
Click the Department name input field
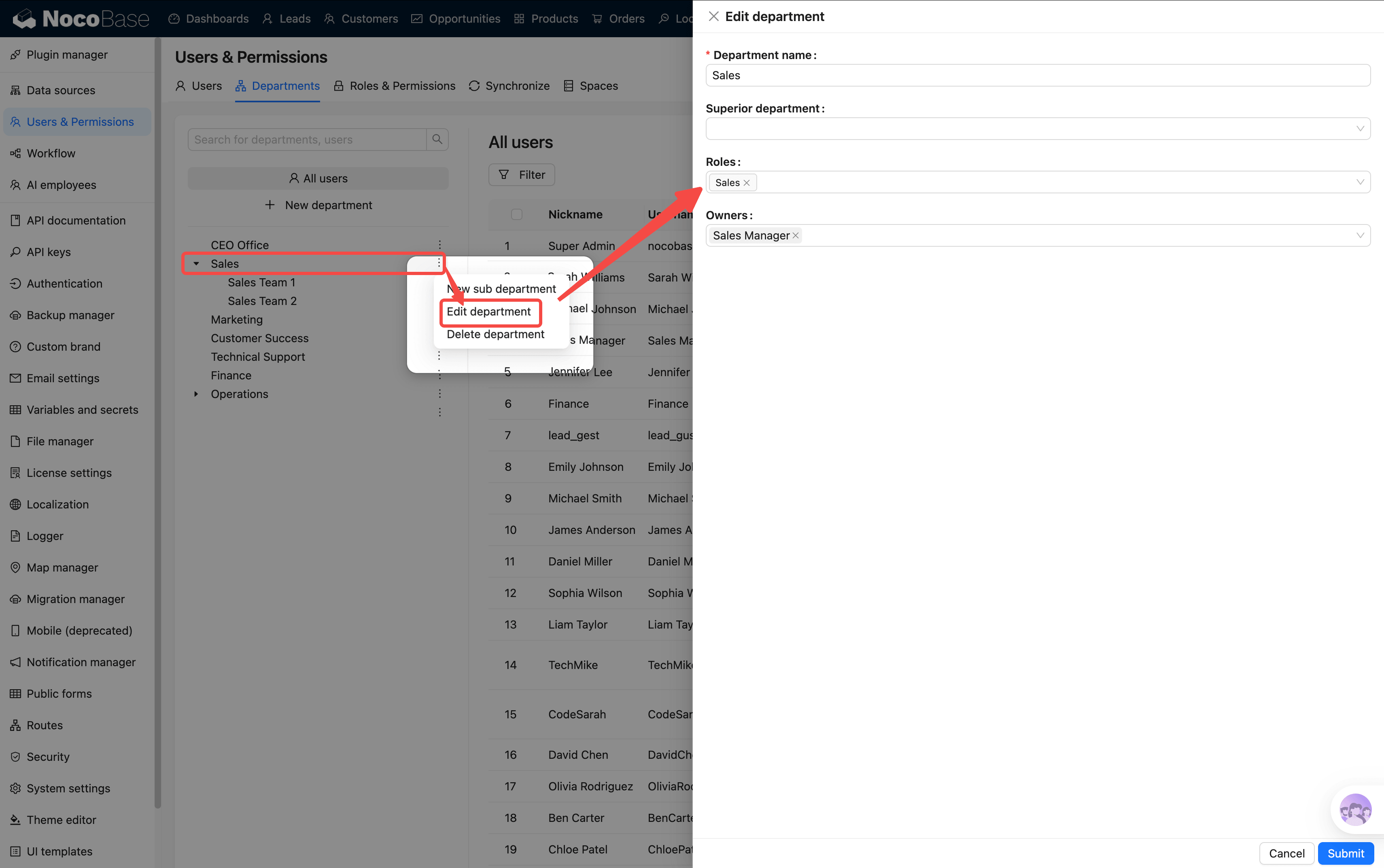(1037, 75)
